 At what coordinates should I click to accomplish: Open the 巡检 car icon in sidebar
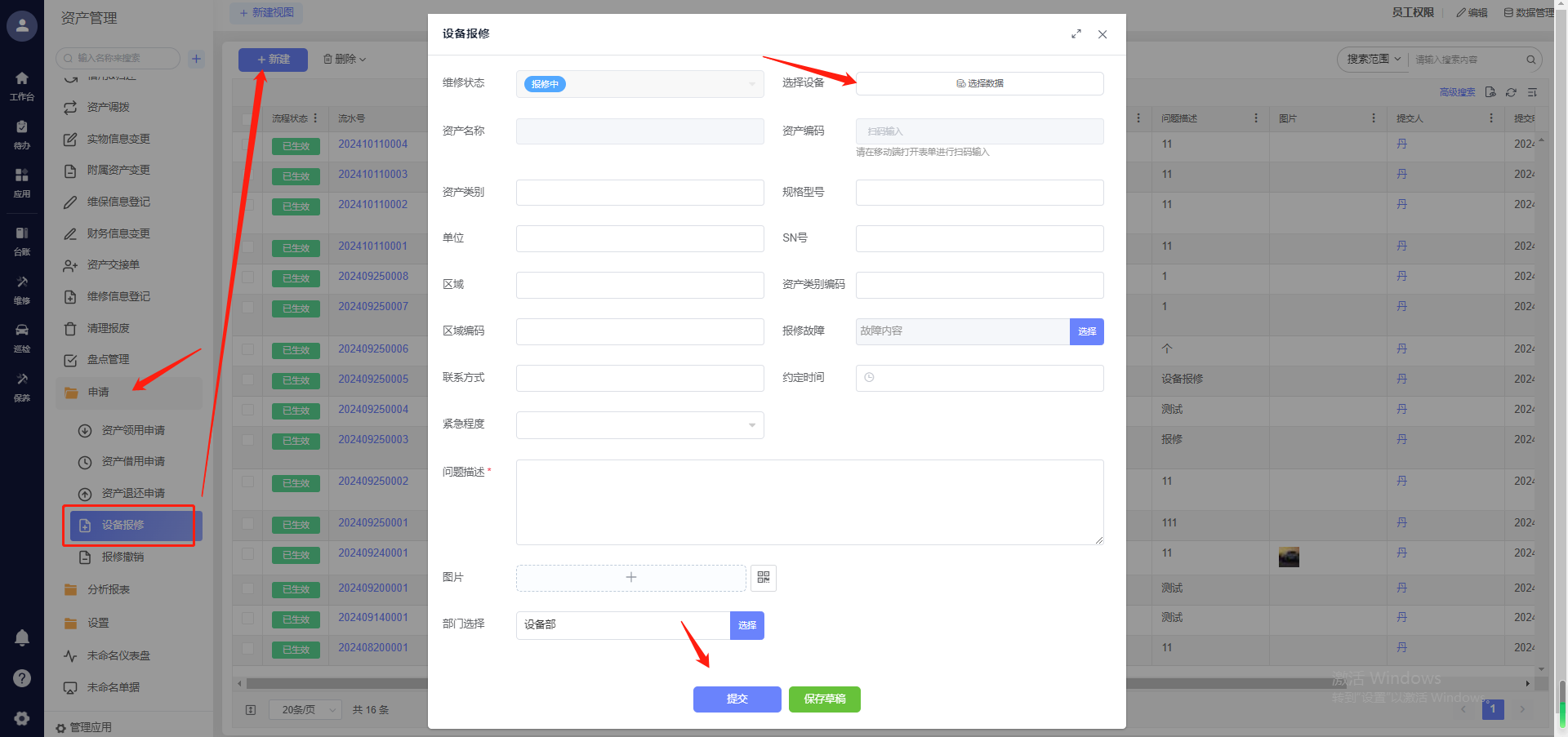coord(22,335)
